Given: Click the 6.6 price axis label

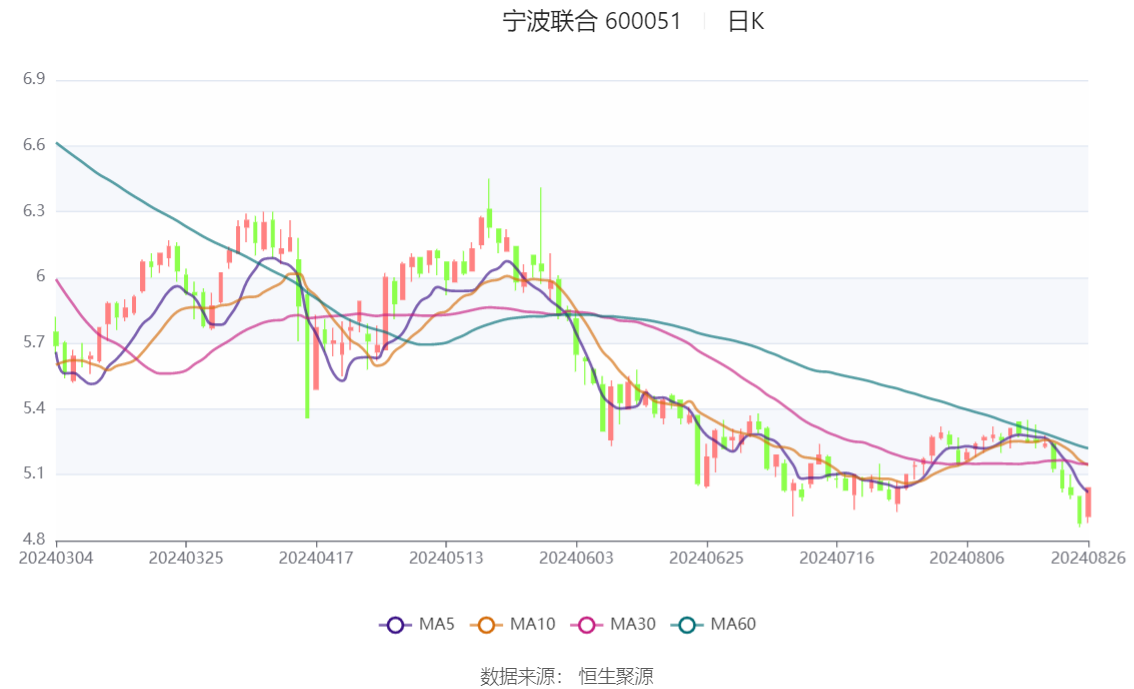Looking at the screenshot, I should pos(34,145).
